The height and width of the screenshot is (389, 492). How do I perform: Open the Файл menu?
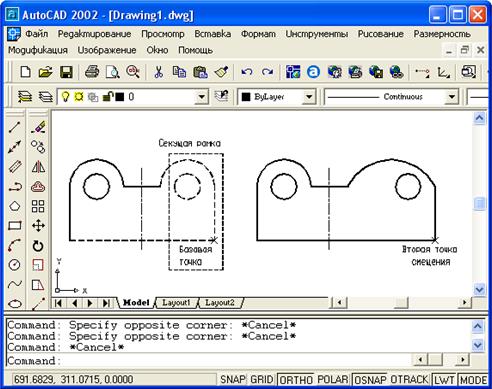pyautogui.click(x=37, y=34)
